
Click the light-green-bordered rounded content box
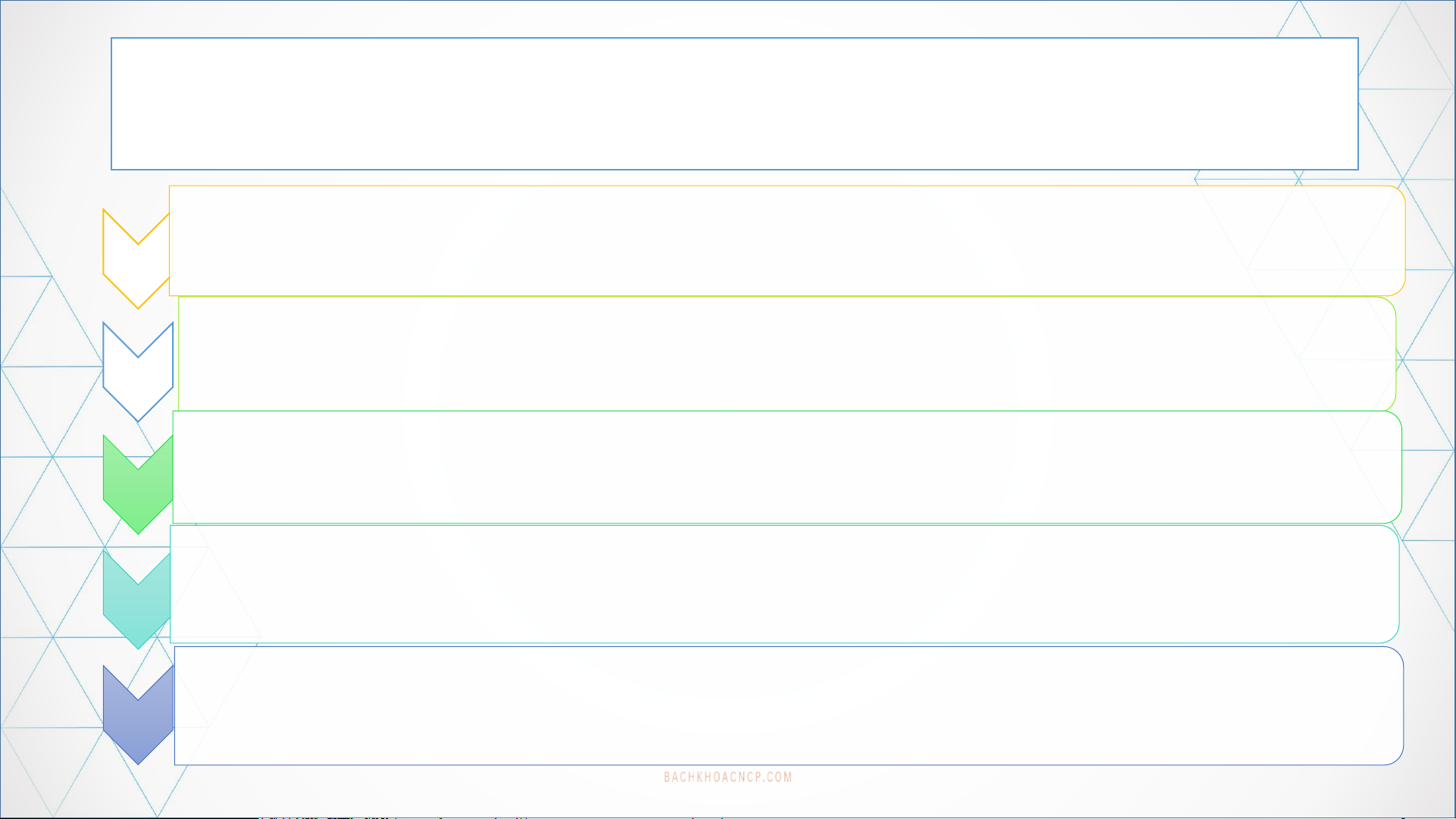pyautogui.click(x=787, y=354)
